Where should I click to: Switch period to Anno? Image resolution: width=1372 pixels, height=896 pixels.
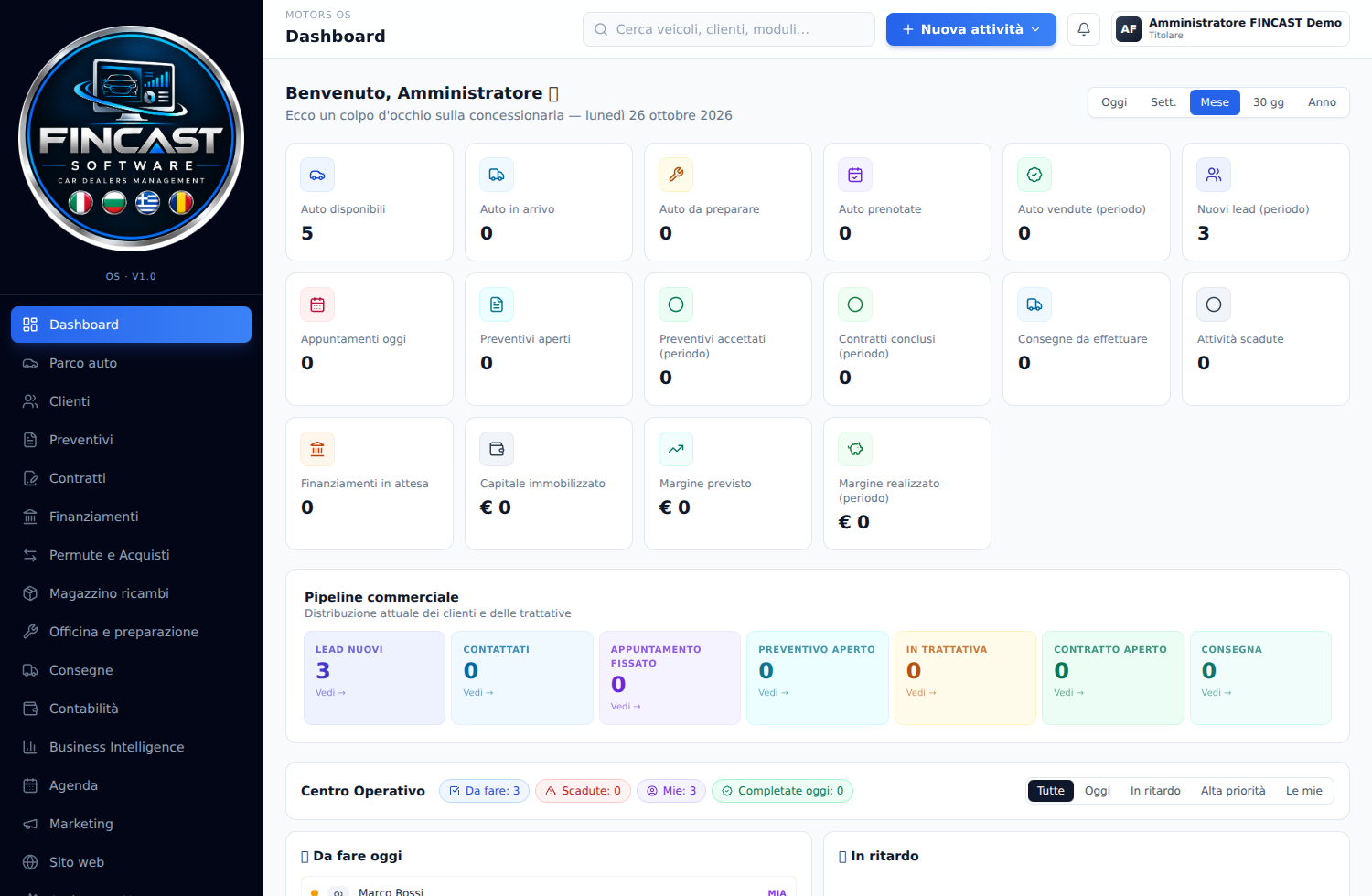point(1322,102)
